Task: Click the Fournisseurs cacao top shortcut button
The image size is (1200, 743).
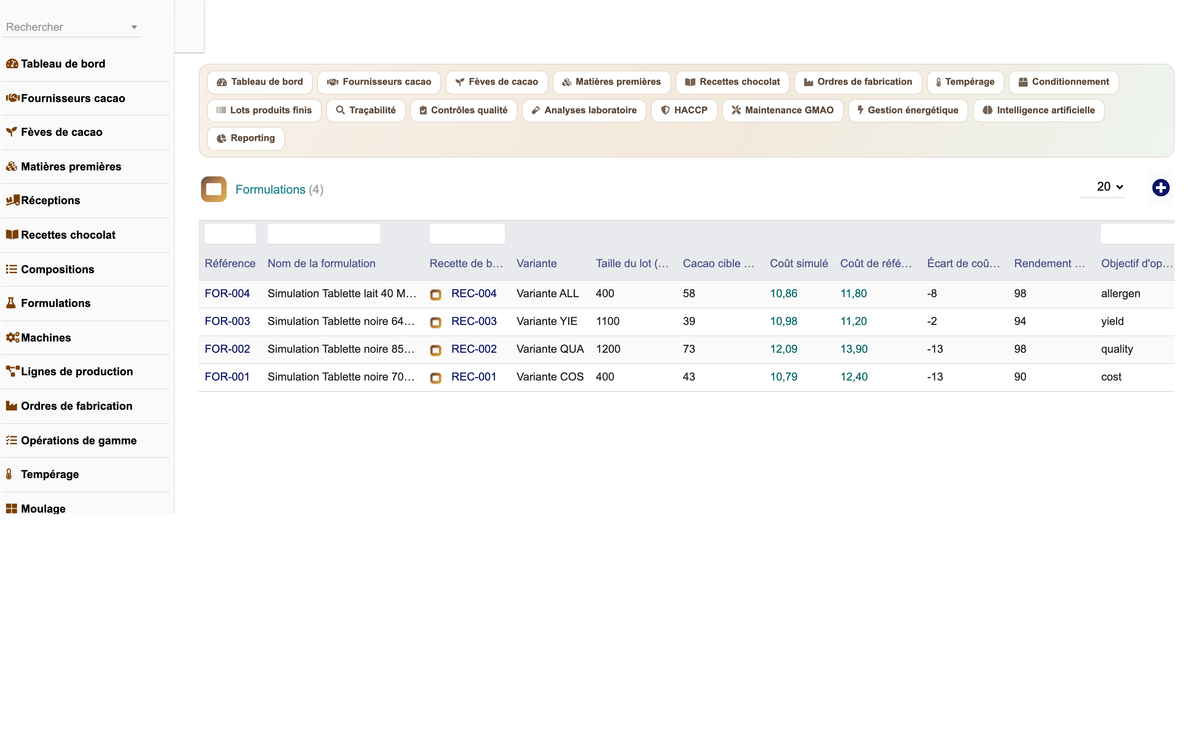Action: tap(379, 82)
